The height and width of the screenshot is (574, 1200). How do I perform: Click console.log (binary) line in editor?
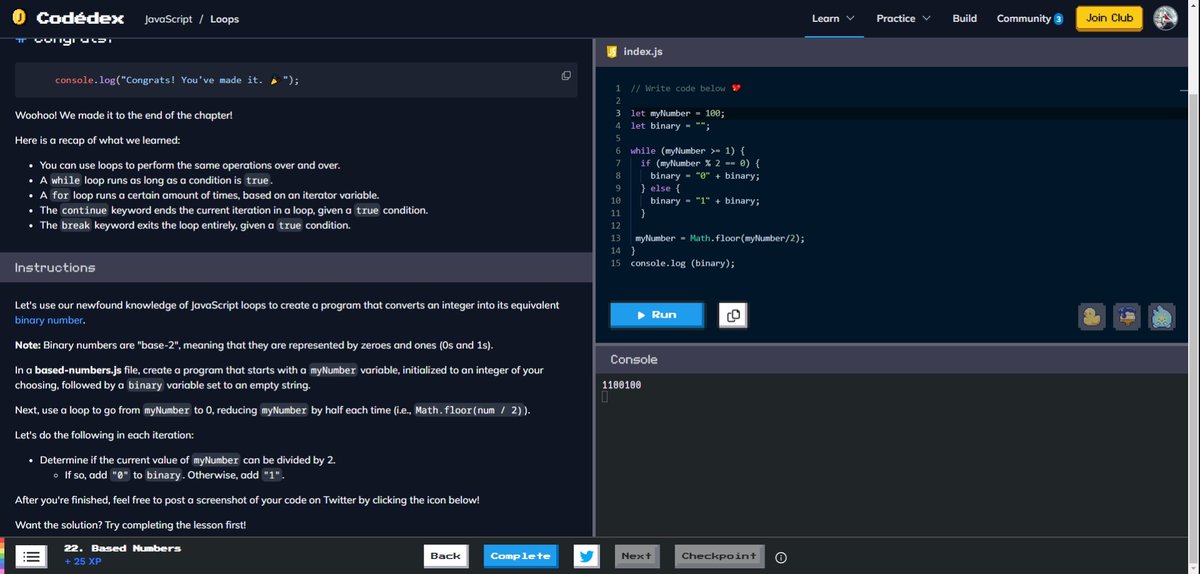683,263
